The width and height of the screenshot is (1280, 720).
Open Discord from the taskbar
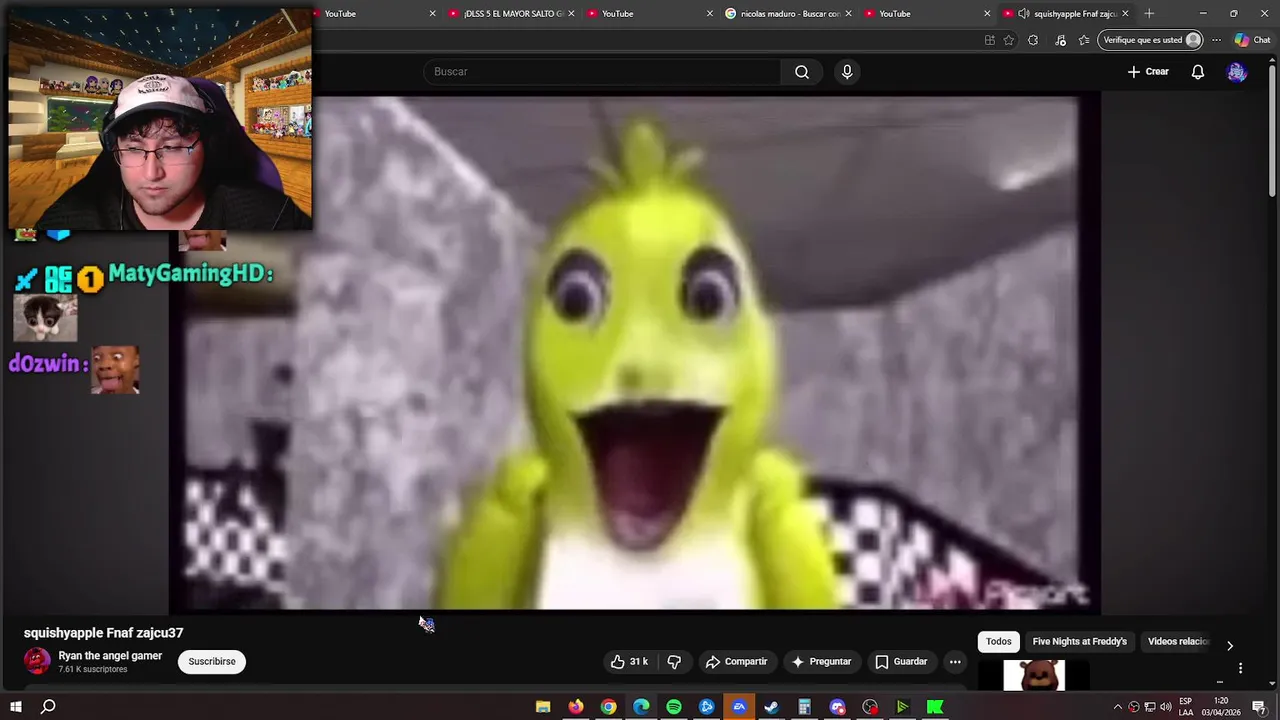pyautogui.click(x=837, y=707)
